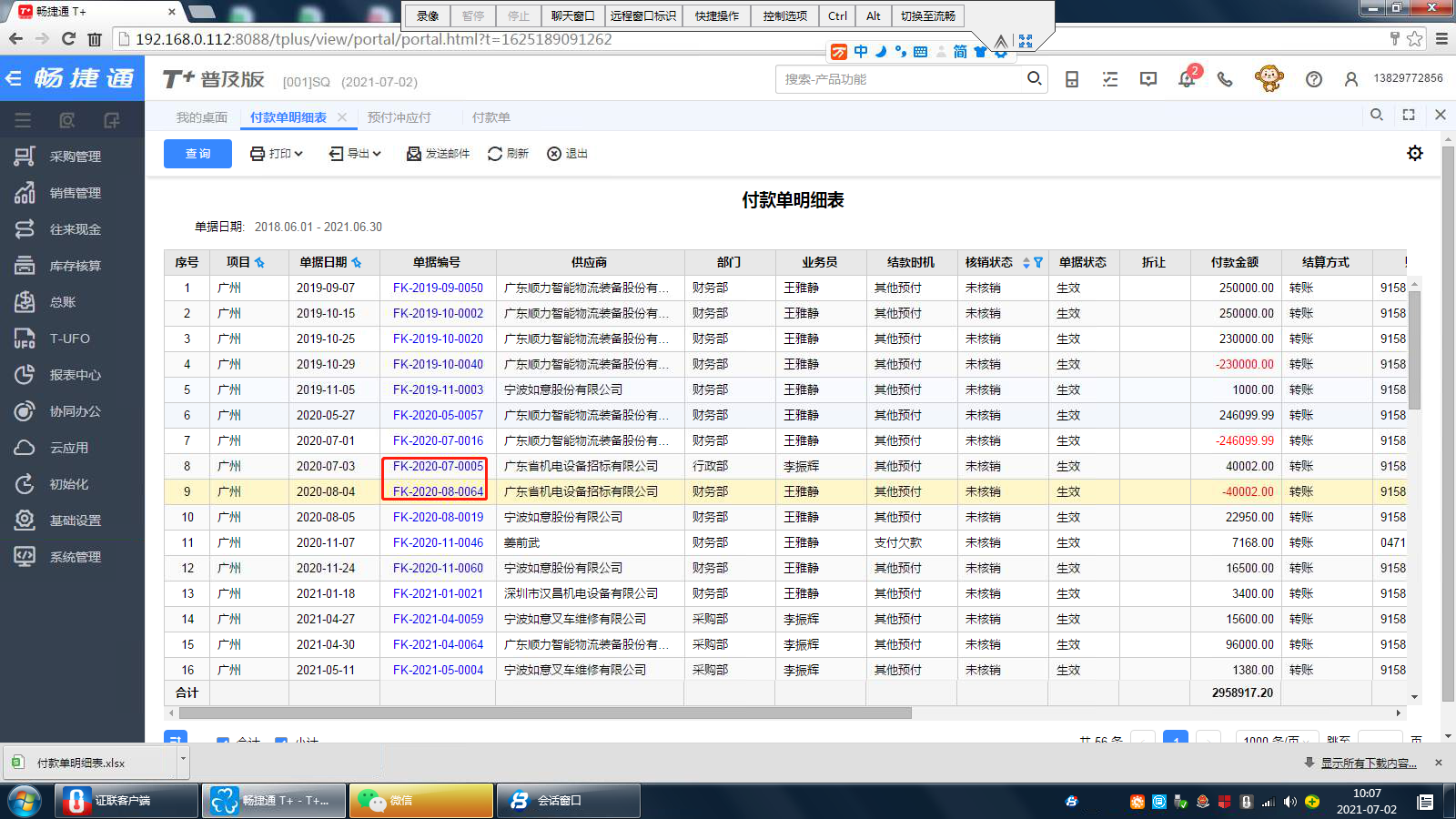Select the 付款单明细表 tab
The height and width of the screenshot is (819, 1456).
tap(288, 117)
